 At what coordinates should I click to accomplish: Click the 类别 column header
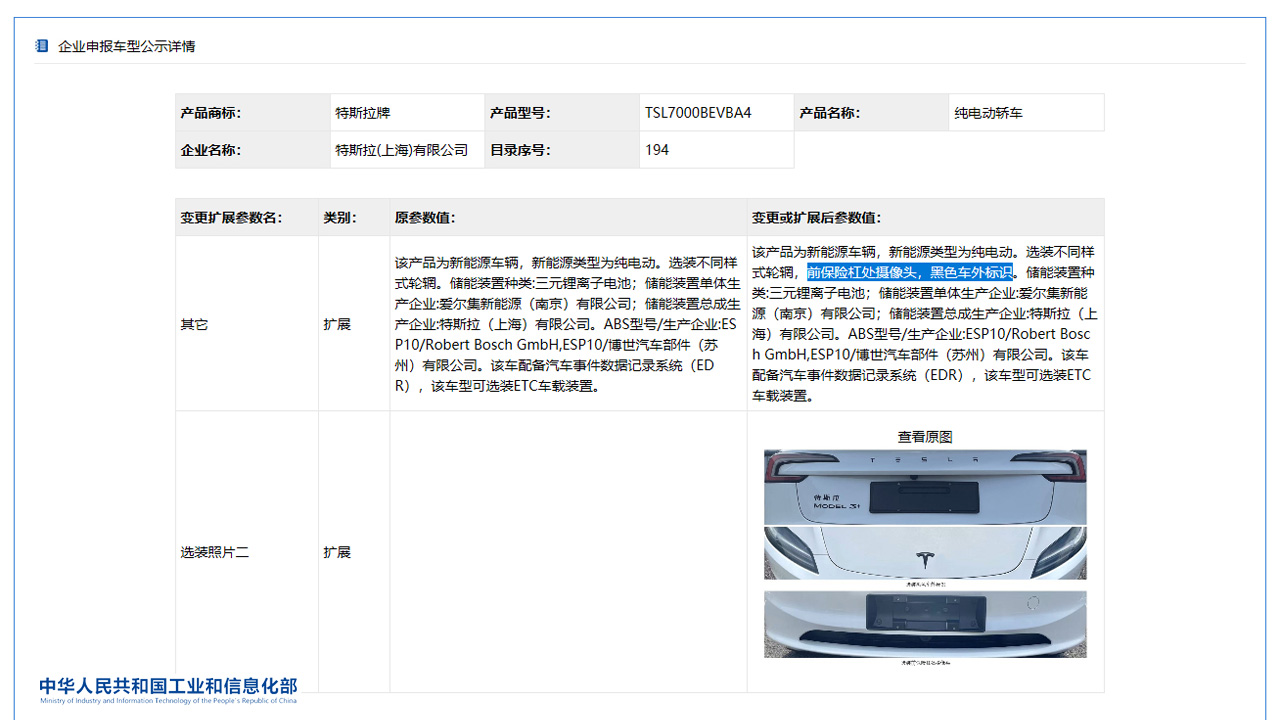(x=354, y=217)
